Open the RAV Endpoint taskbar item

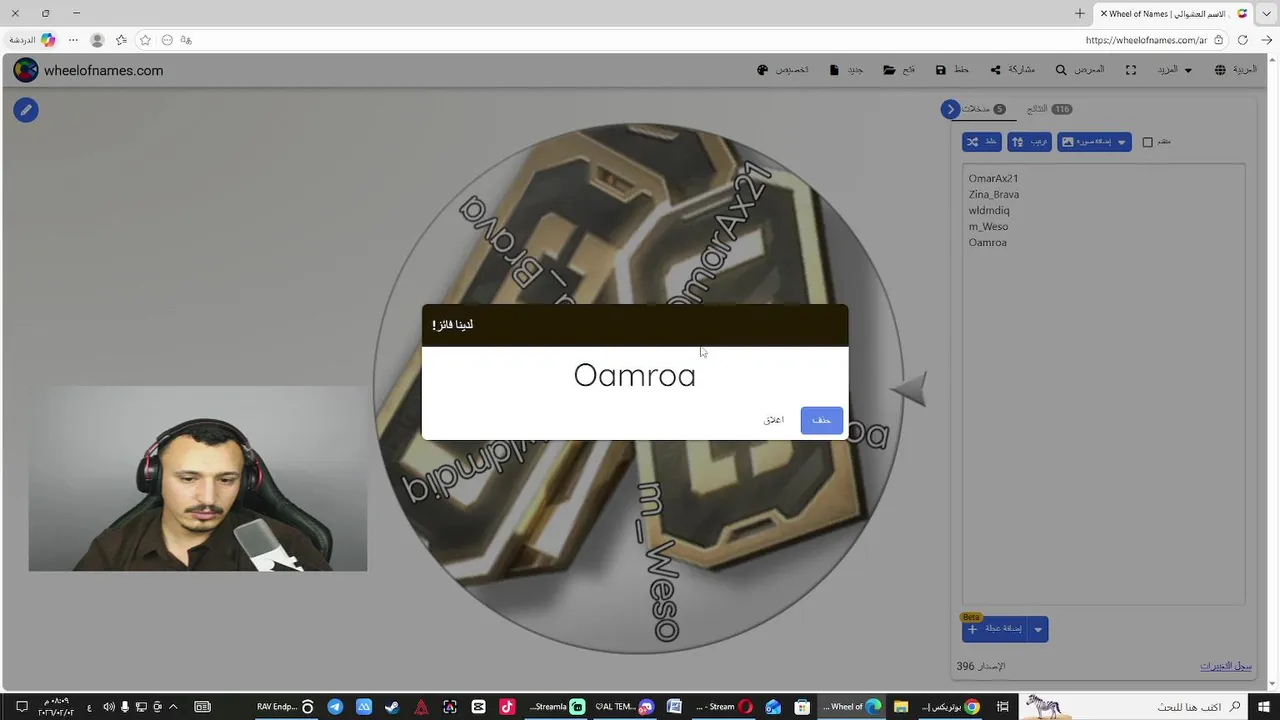pyautogui.click(x=285, y=707)
